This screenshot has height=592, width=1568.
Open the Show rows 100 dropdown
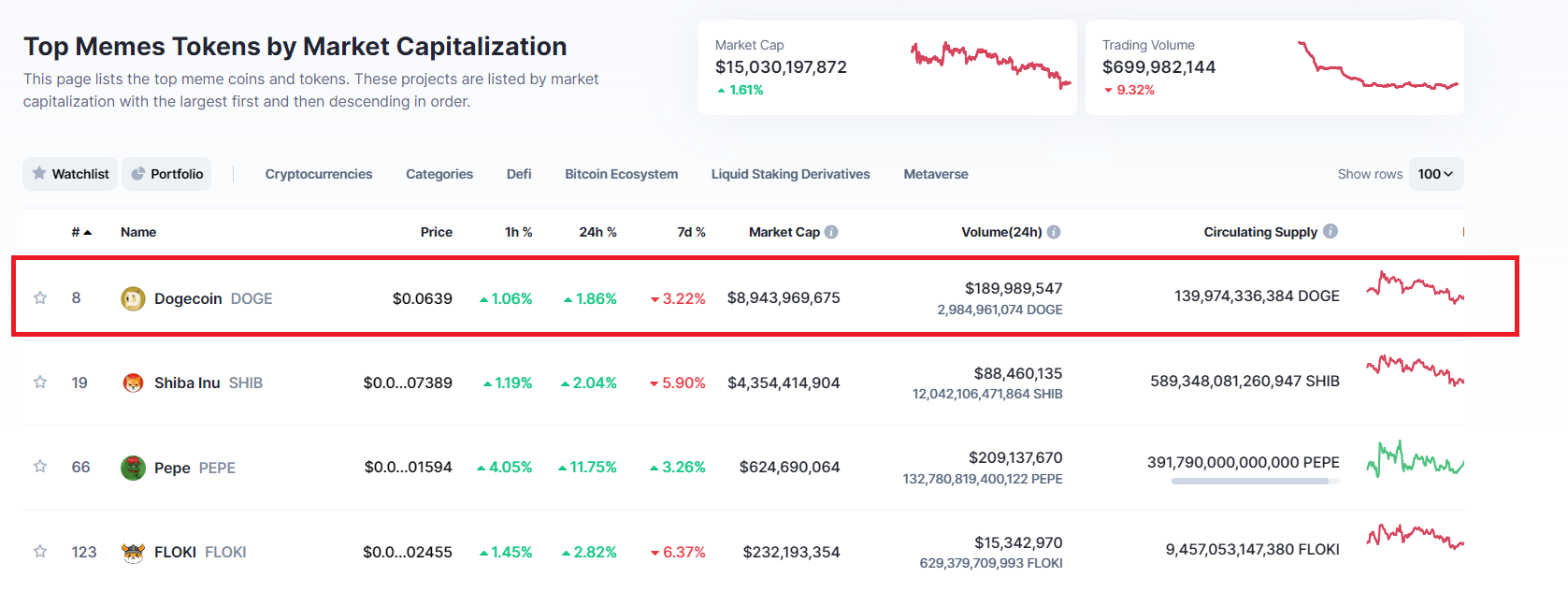(1435, 174)
